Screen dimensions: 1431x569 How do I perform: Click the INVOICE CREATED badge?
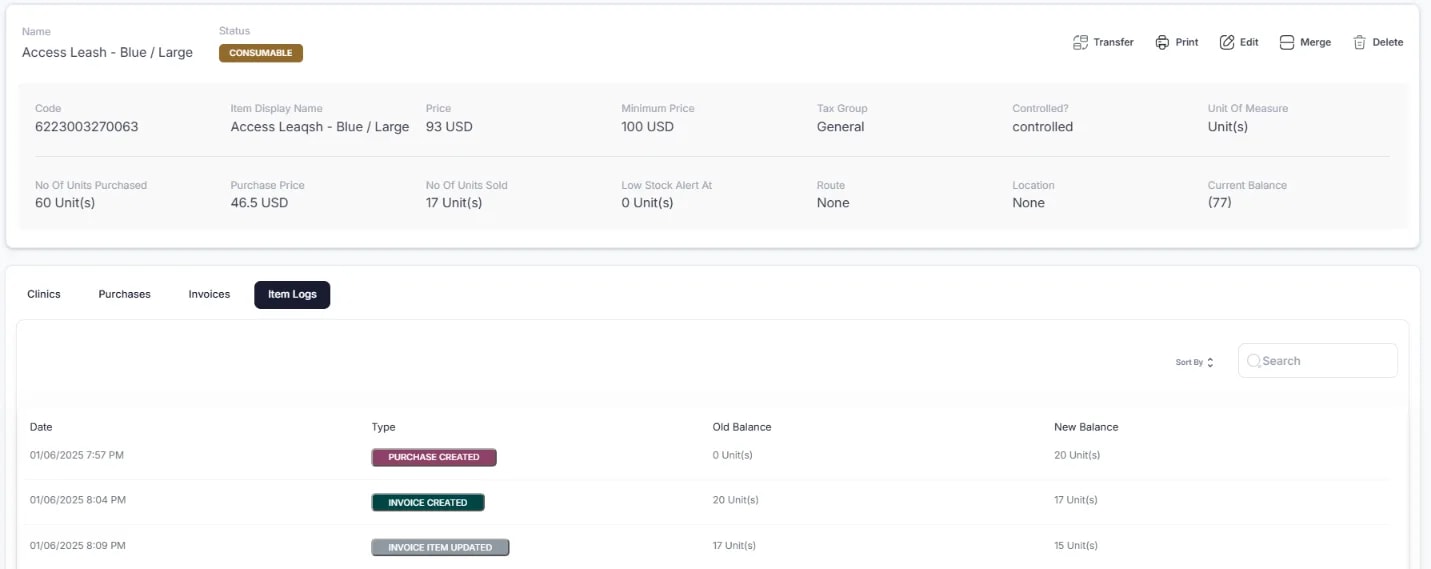tap(428, 502)
